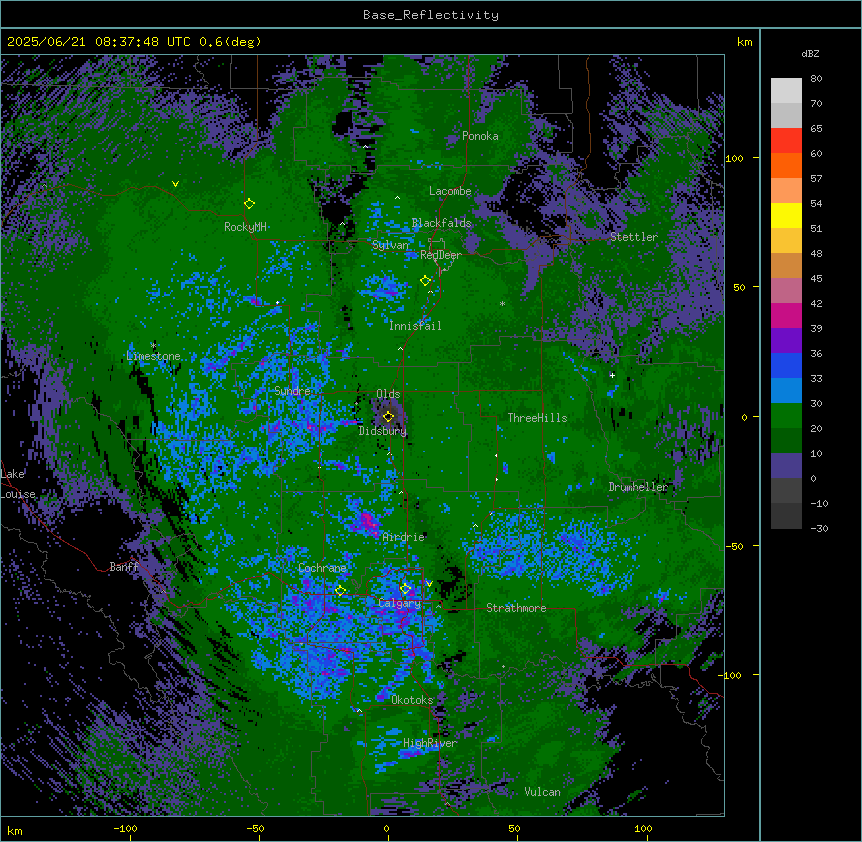Click the Calgary city label
862x842 pixels.
click(399, 603)
